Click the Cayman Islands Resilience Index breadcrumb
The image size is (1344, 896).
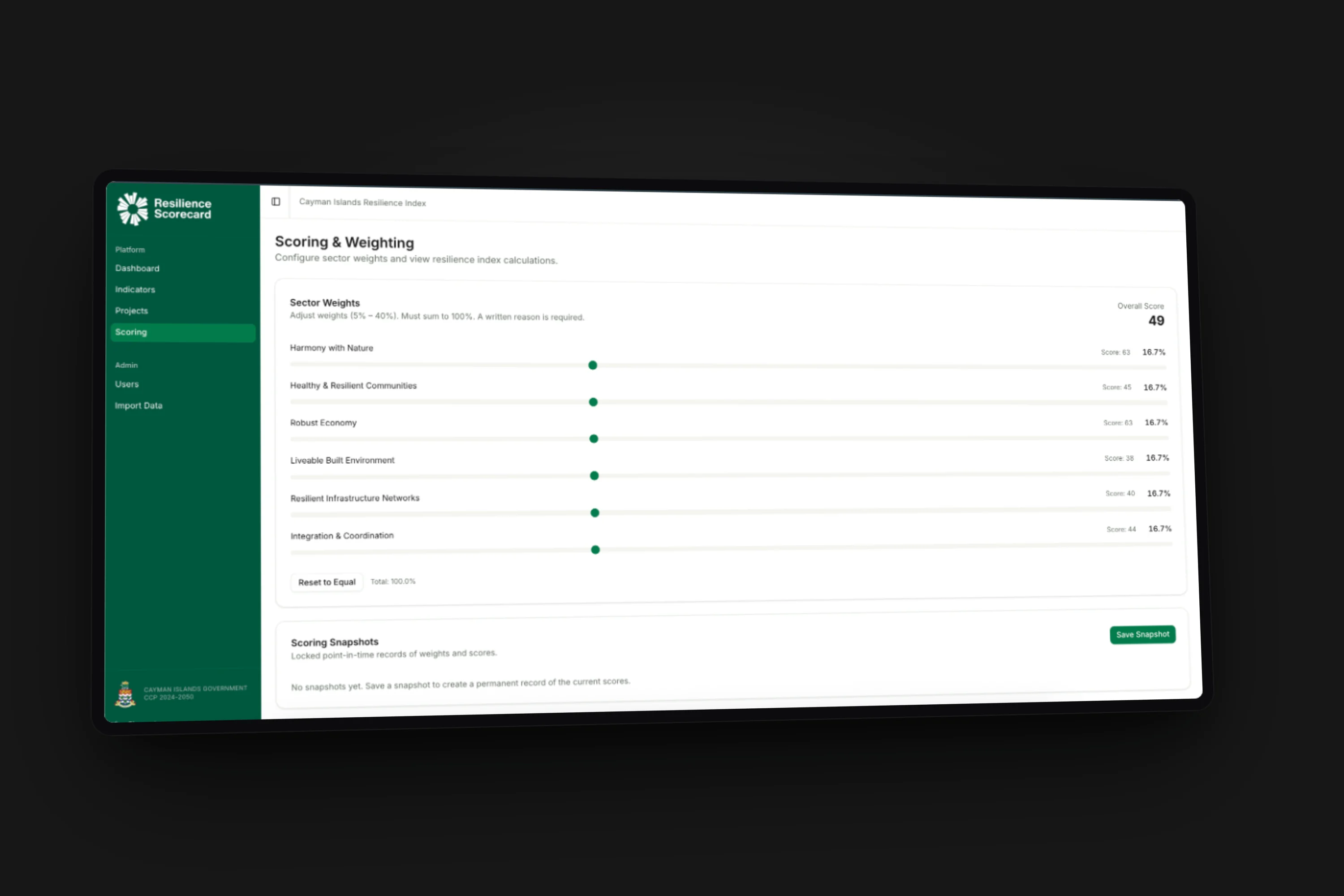coord(362,202)
